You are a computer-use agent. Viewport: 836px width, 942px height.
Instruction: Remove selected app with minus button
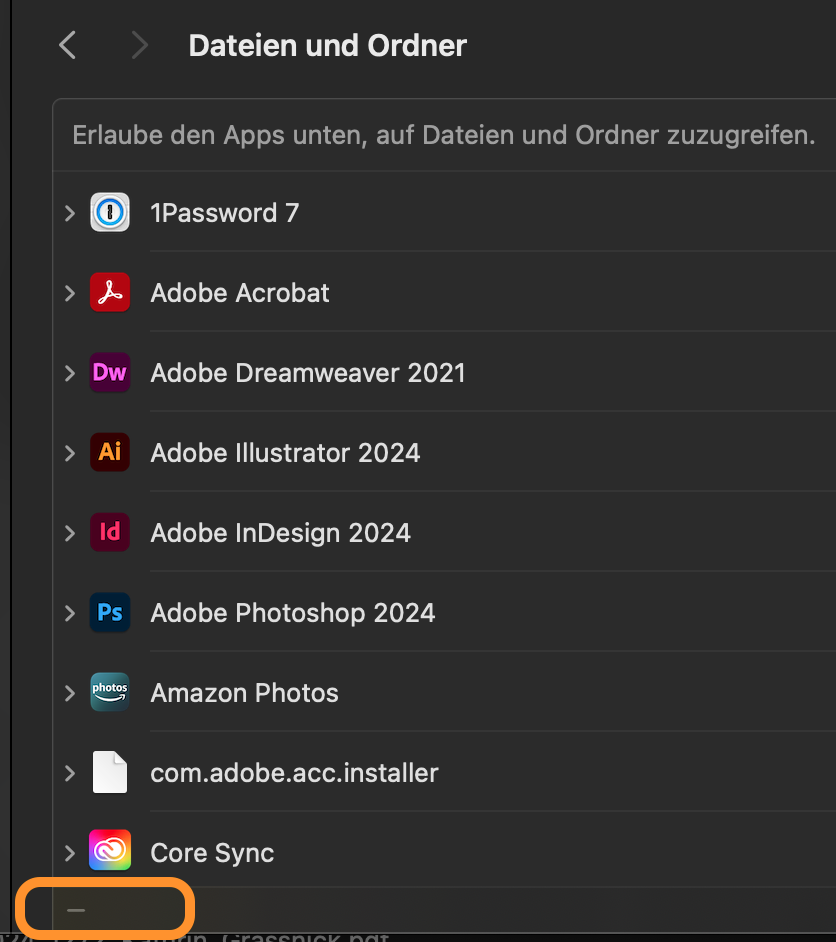click(76, 910)
